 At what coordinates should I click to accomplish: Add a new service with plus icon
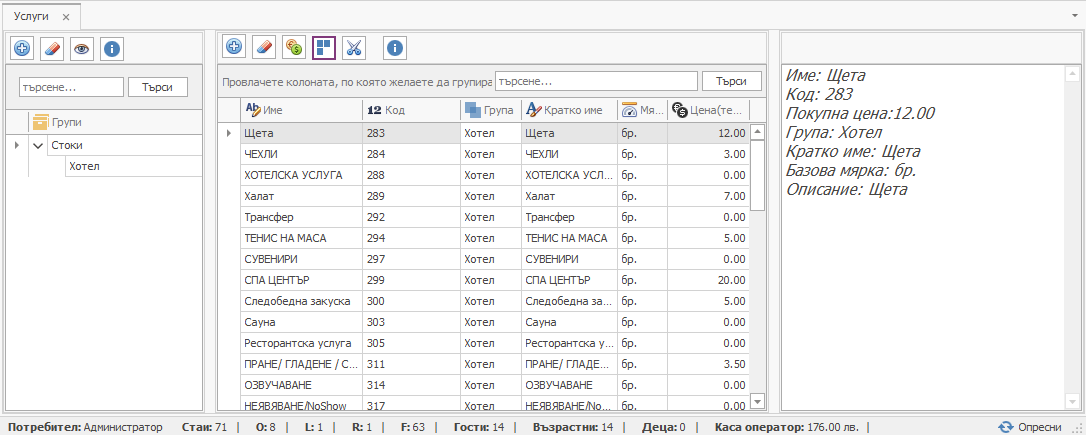[x=234, y=46]
